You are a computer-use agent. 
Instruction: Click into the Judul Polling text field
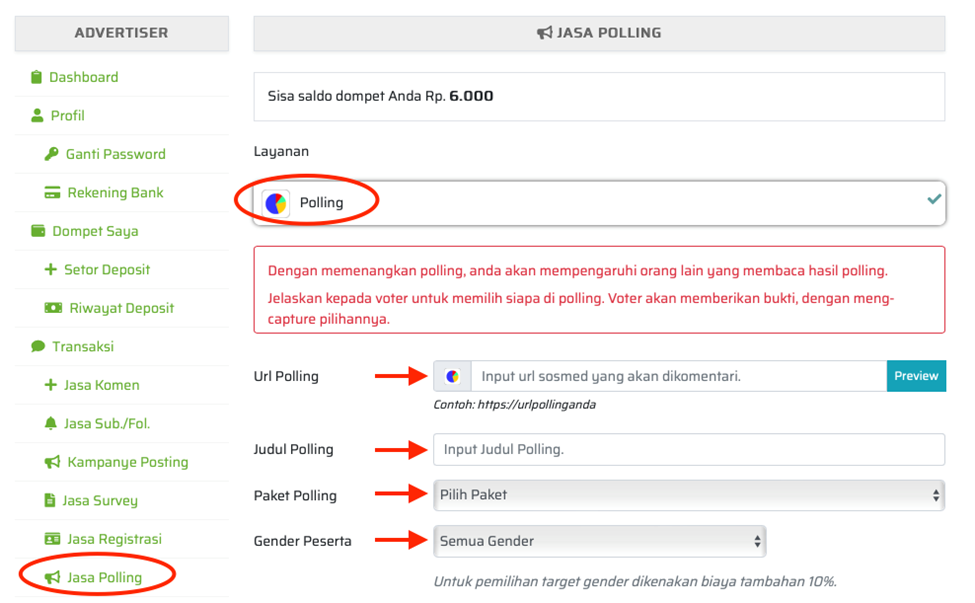click(689, 449)
